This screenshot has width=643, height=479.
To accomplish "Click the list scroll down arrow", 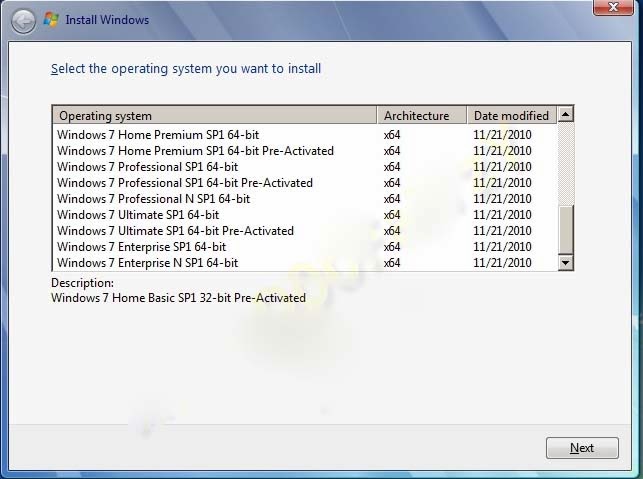I will pos(565,262).
